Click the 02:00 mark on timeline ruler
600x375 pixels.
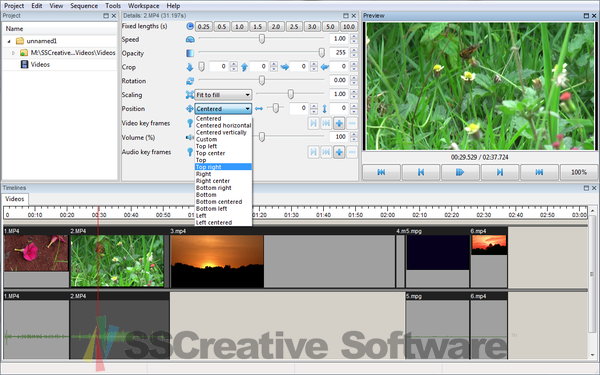click(x=387, y=214)
